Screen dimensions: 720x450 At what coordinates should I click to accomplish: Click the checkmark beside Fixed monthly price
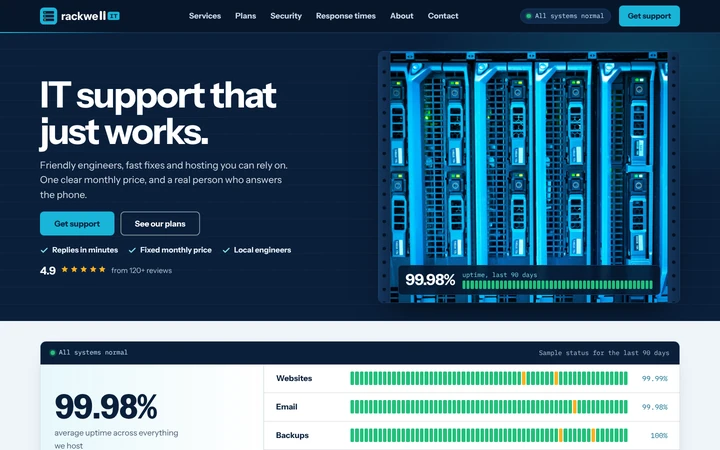[x=132, y=250]
